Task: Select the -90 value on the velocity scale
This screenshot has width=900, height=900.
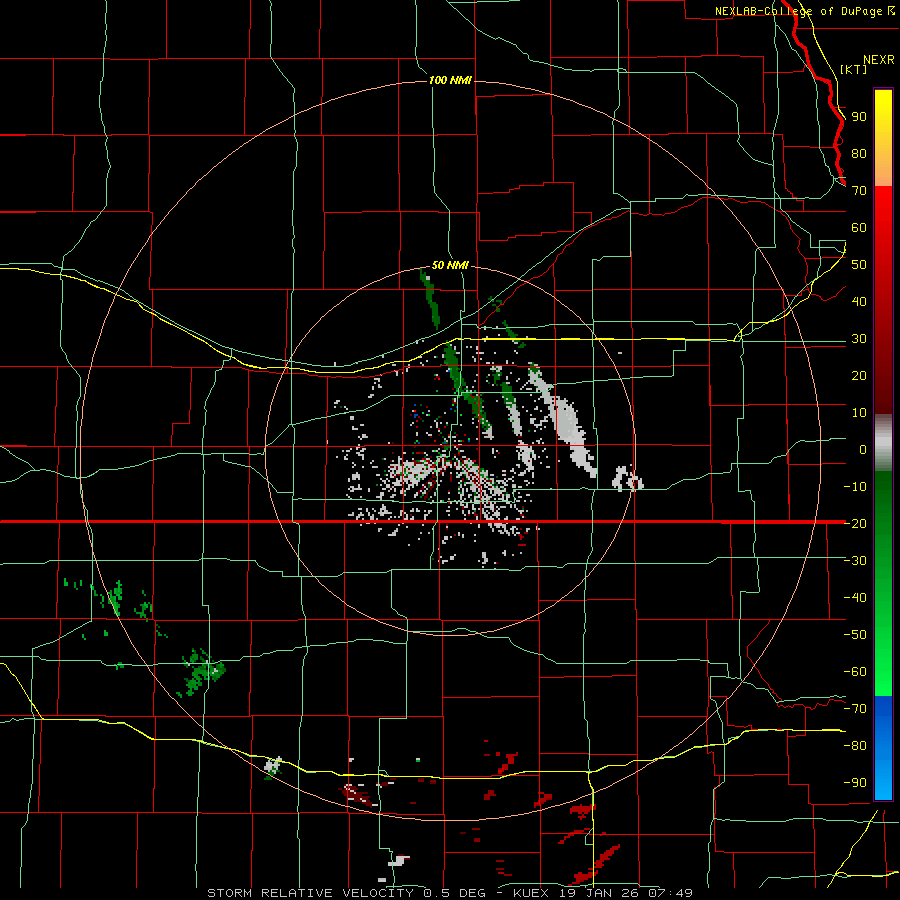Action: [855, 783]
